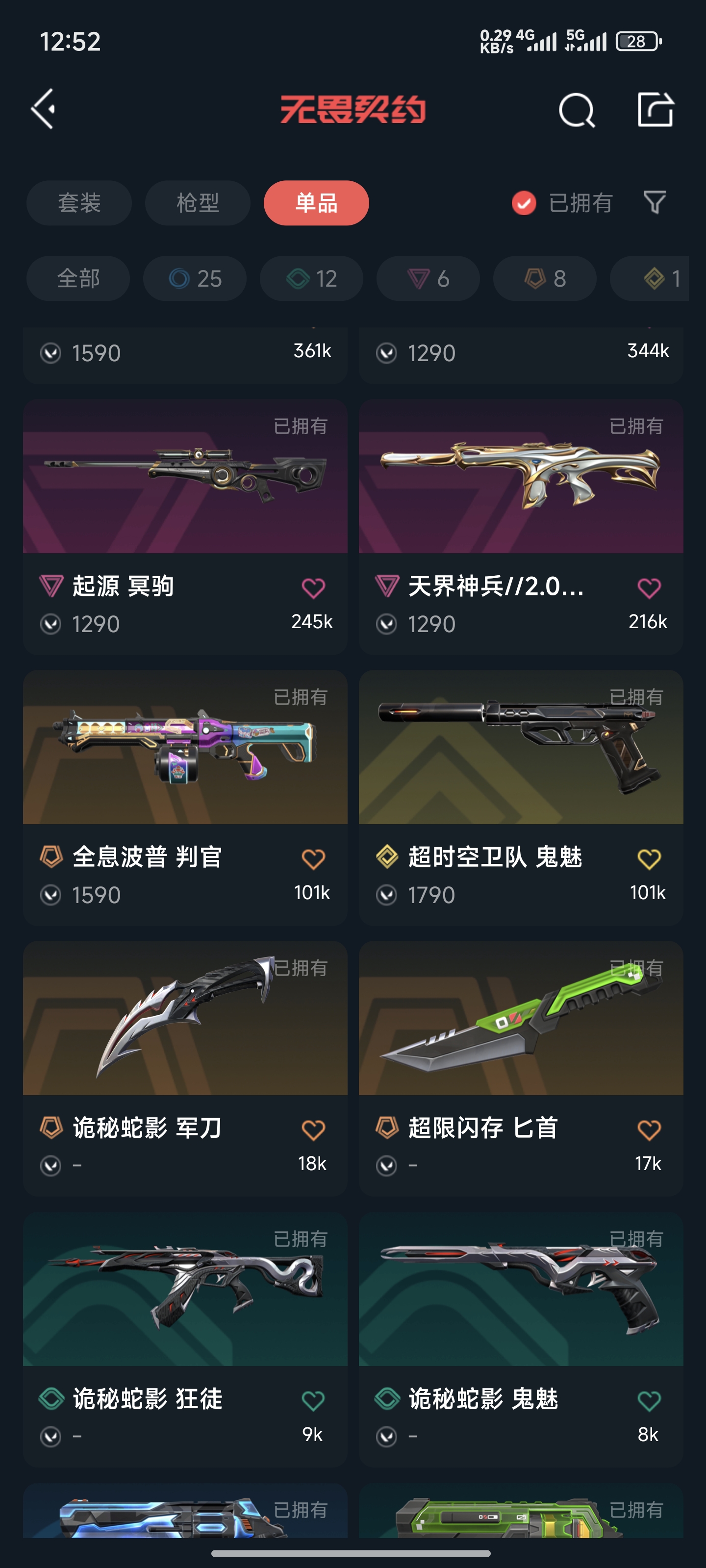Screen dimensions: 706x1568
Task: Tap heart on 超限闪存 匕首
Action: pyautogui.click(x=649, y=1129)
